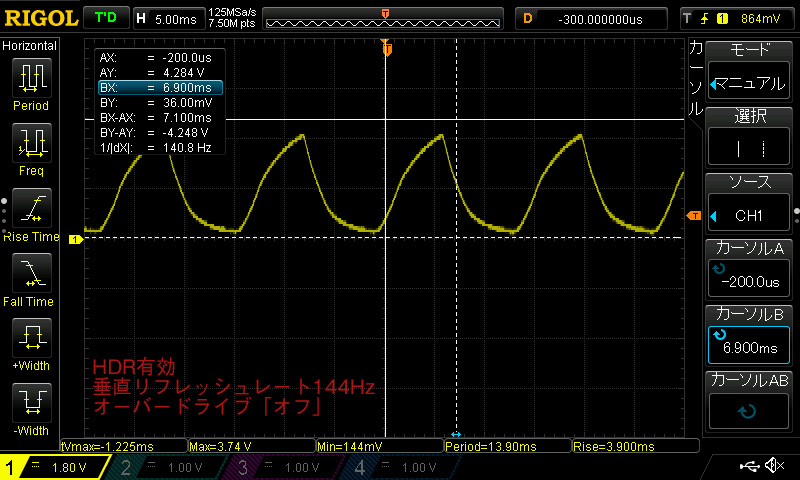
Task: Select channel 2 tab
Action: pos(166,467)
